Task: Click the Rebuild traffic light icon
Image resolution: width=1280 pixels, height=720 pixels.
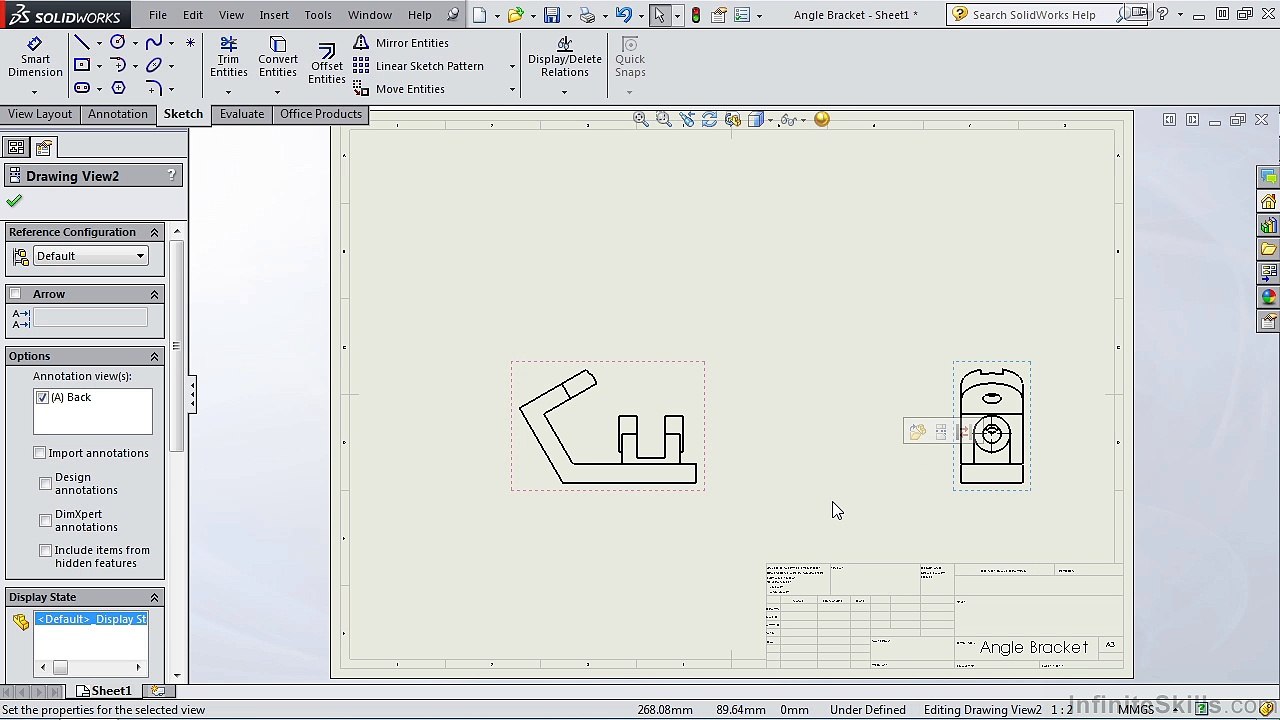Action: tap(696, 15)
